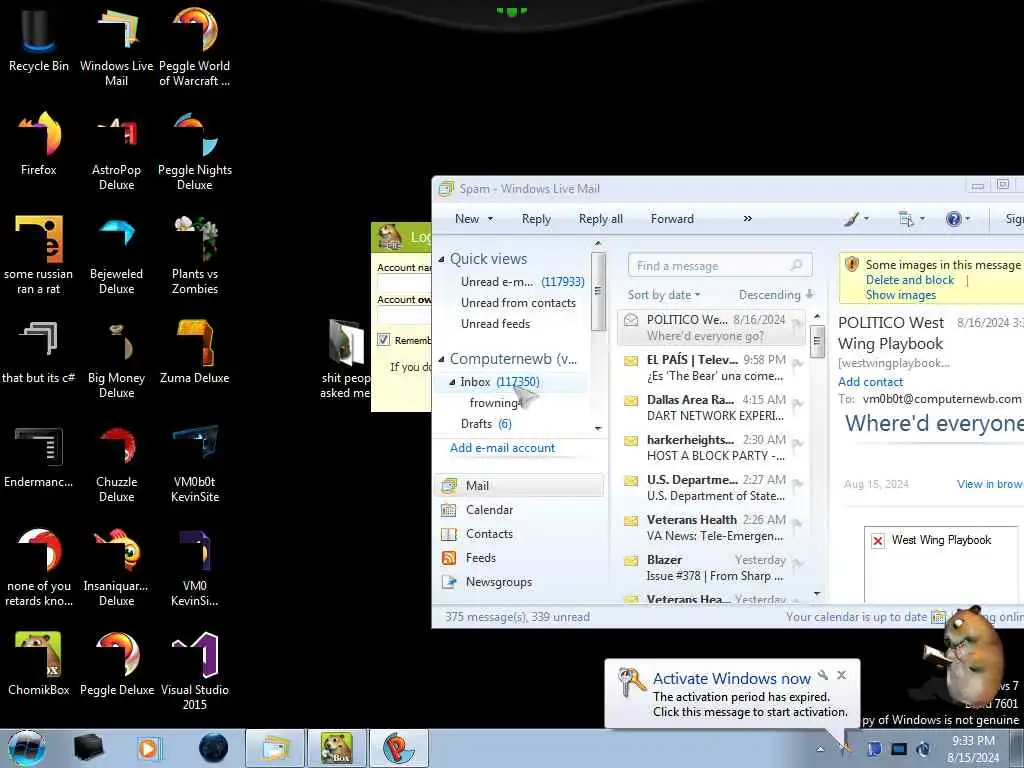The image size is (1024, 768).
Task: Click Reply in Mail toolbar
Action: coord(536,219)
